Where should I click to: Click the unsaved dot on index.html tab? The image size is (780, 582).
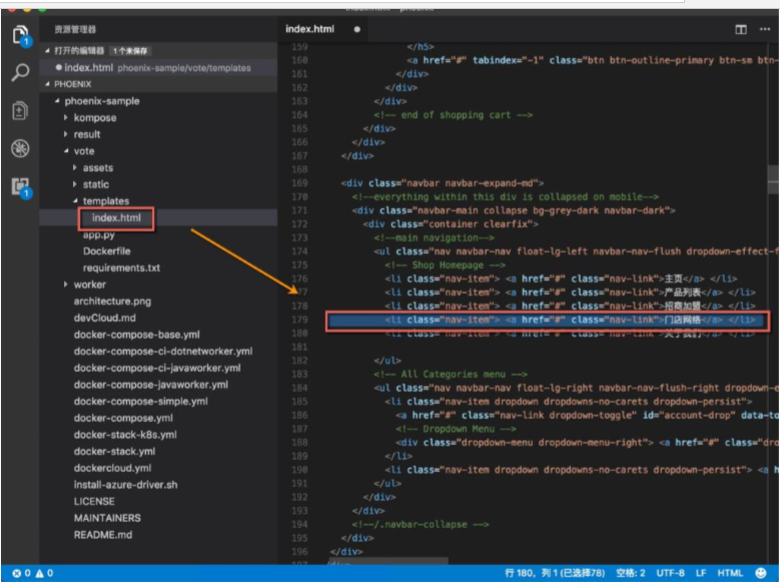(x=357, y=29)
